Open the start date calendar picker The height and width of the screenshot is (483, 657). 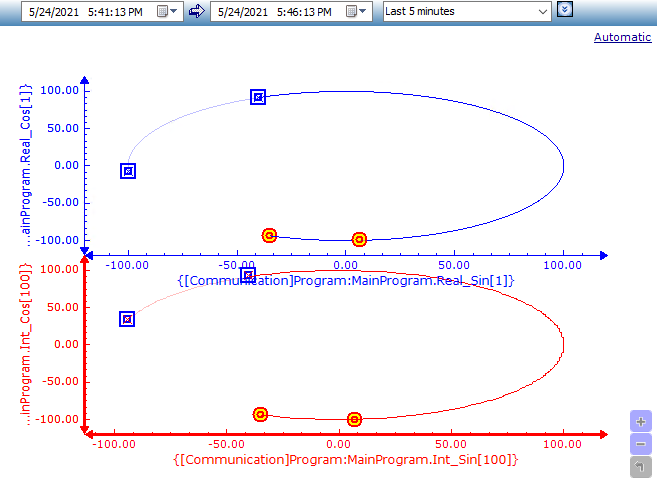pyautogui.click(x=161, y=11)
